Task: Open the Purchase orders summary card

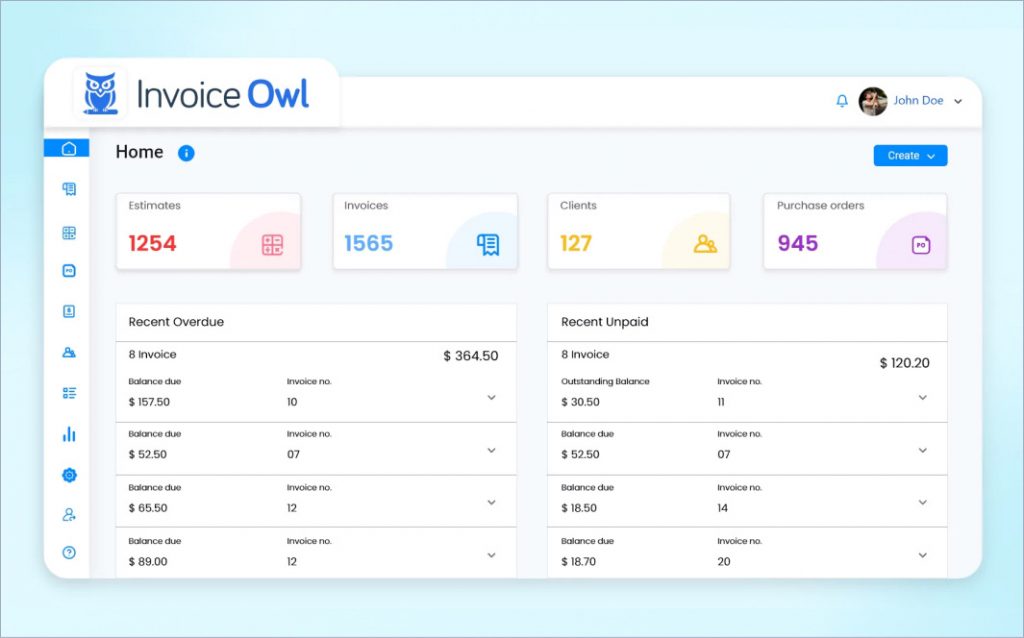Action: tap(855, 231)
